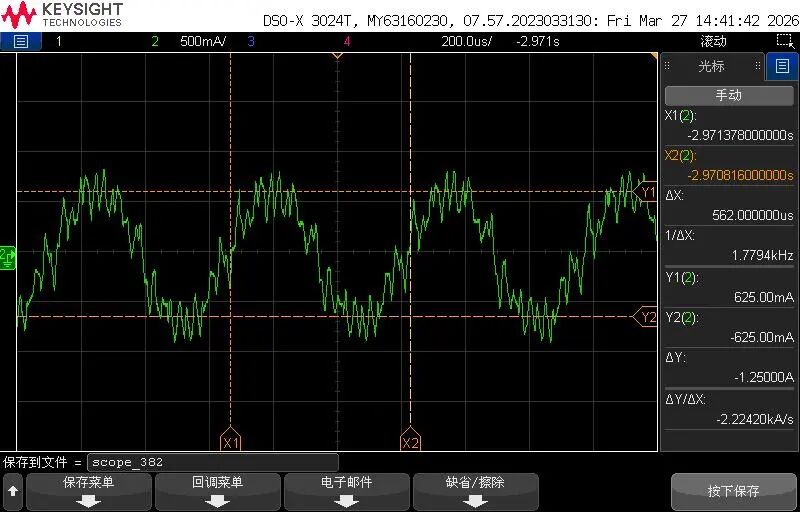Screen dimensions: 800x512
Task: Select the X2(2) cursor readout
Action: [x=729, y=165]
